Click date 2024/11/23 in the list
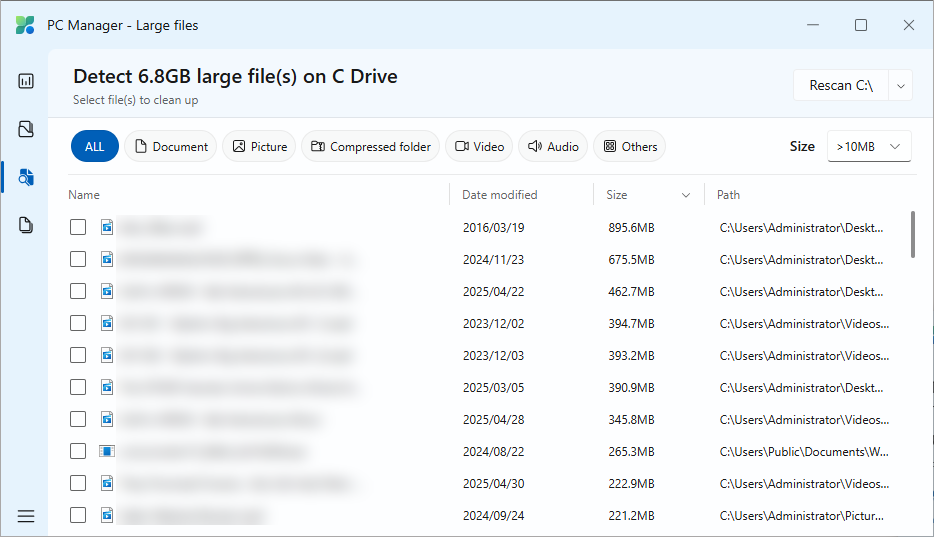Screen dimensions: 934x537 (494, 260)
